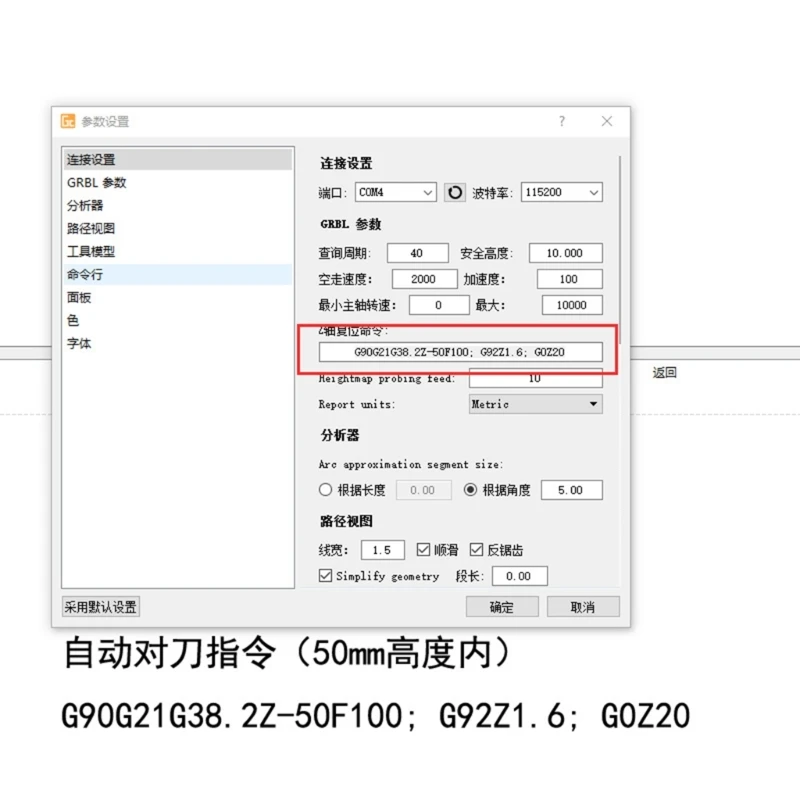Screen dimensions: 800x800
Task: Select 连接设置 in the sidebar
Action: pos(178,160)
